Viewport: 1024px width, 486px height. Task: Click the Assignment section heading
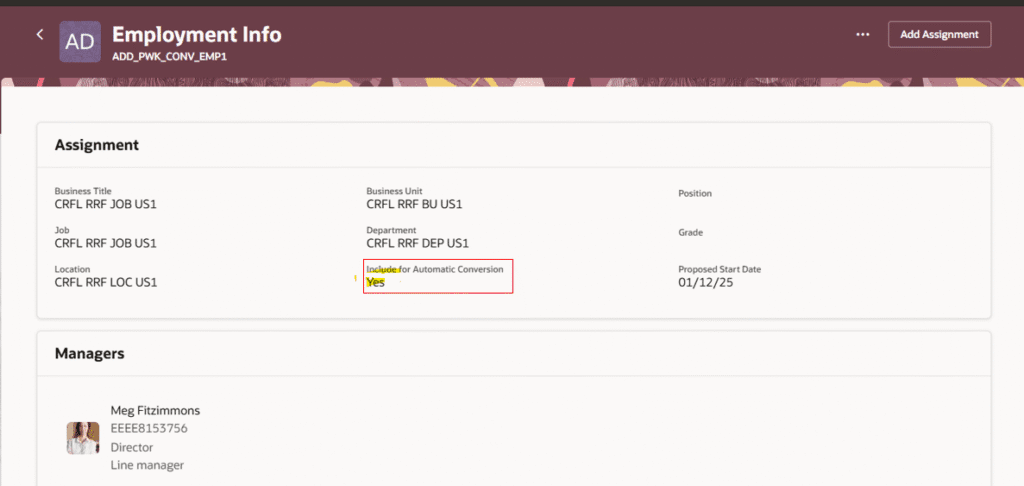97,145
